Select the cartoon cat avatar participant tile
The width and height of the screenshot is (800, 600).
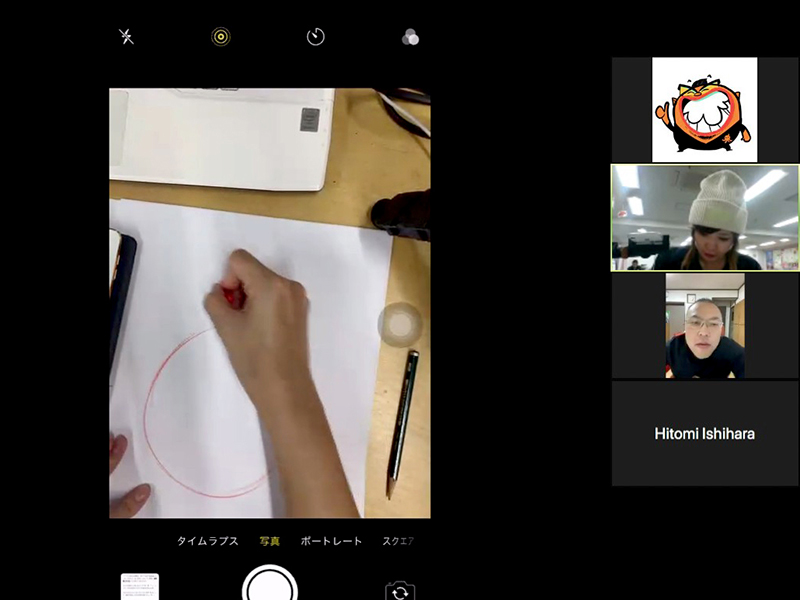click(x=705, y=110)
